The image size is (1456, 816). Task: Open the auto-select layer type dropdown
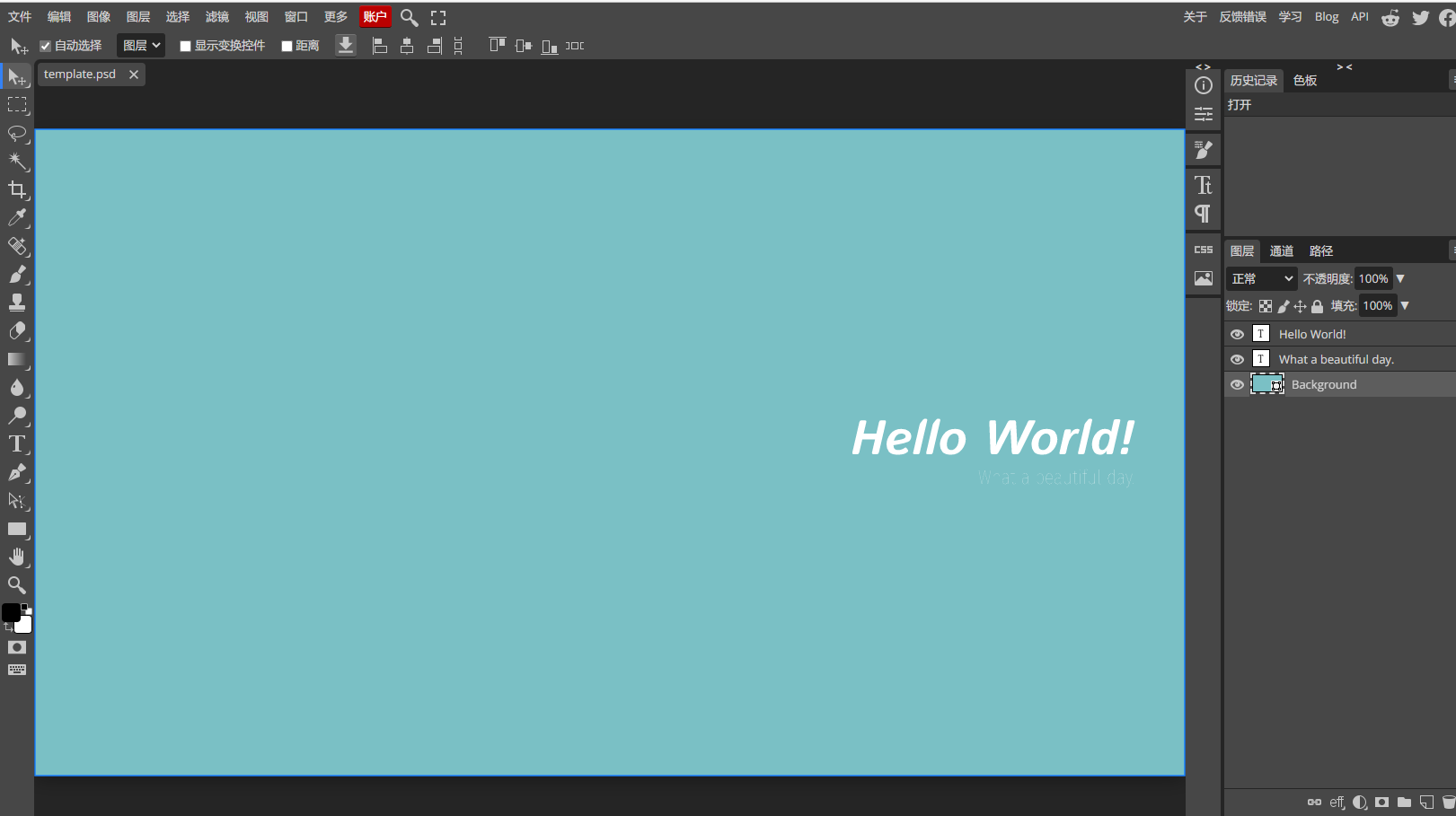pyautogui.click(x=141, y=46)
